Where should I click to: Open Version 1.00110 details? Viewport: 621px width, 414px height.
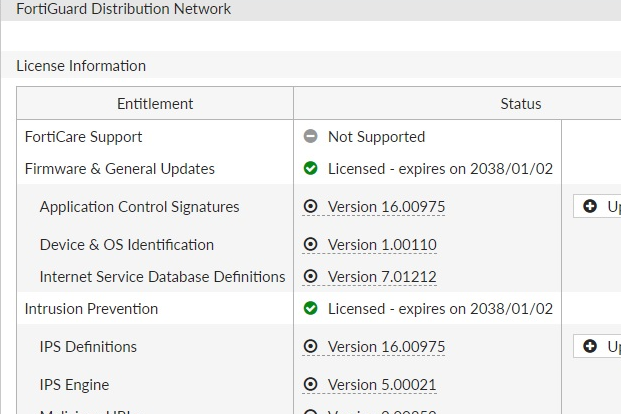tap(382, 245)
